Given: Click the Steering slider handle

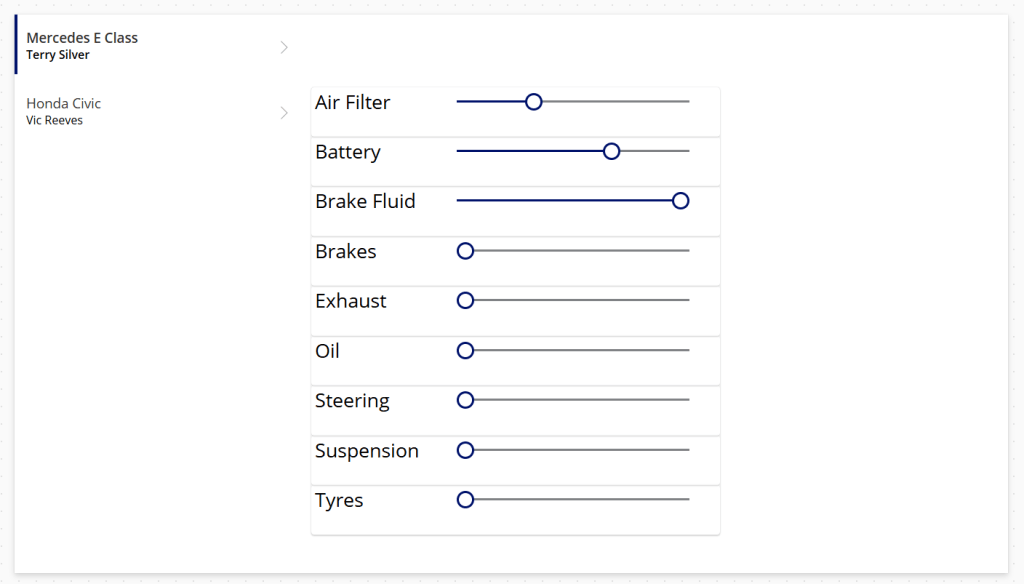Looking at the screenshot, I should tap(465, 400).
